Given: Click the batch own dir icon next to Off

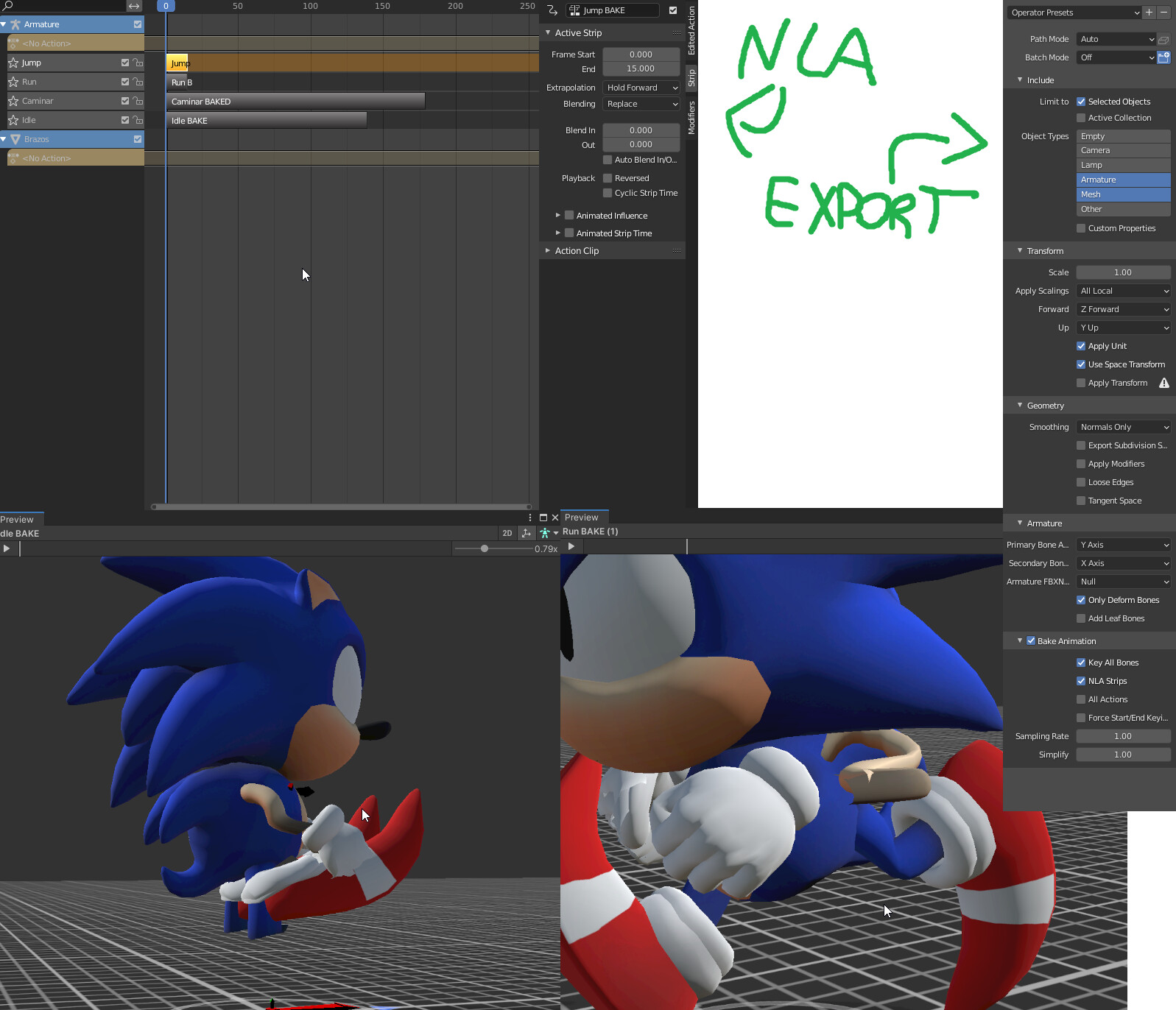Looking at the screenshot, I should [1163, 57].
